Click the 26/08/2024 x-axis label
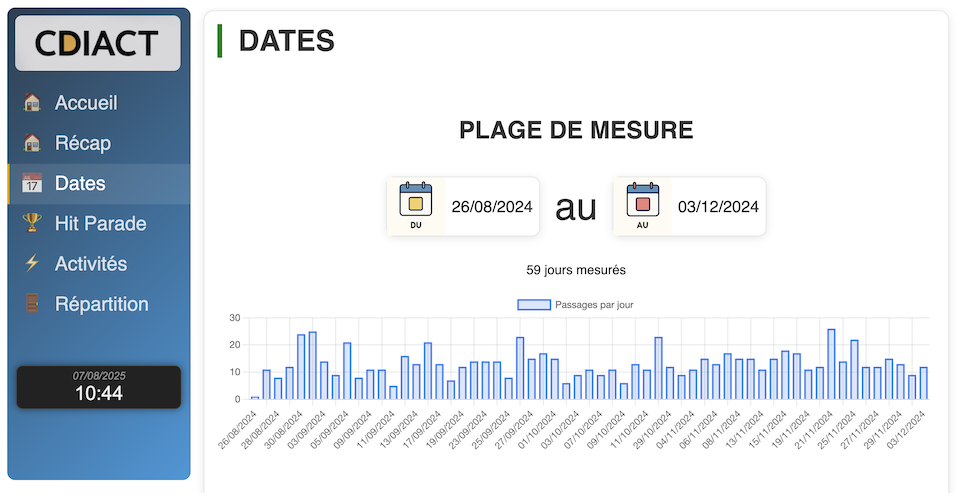The width and height of the screenshot is (960, 496). 238,429
